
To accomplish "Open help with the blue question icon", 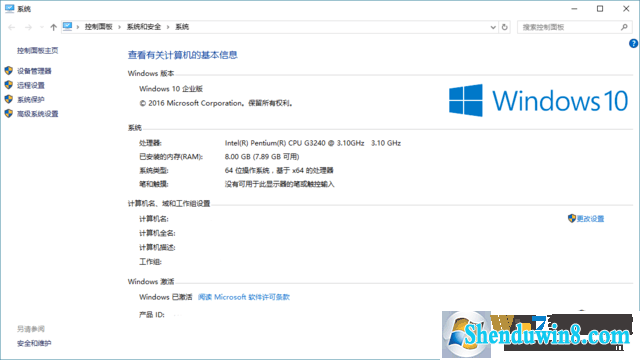I will 633,43.
